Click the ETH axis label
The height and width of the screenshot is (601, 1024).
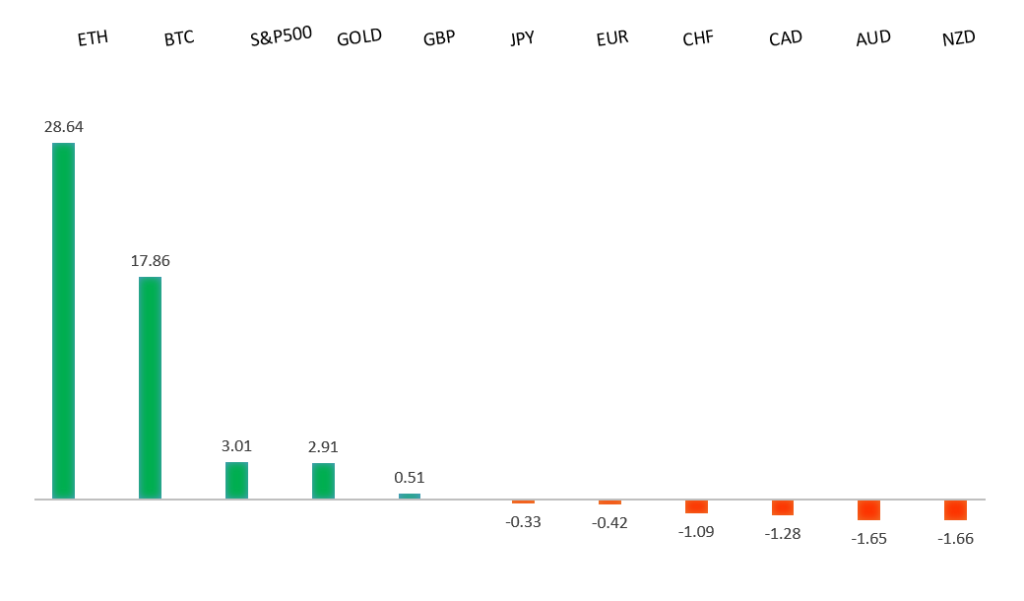pos(93,40)
